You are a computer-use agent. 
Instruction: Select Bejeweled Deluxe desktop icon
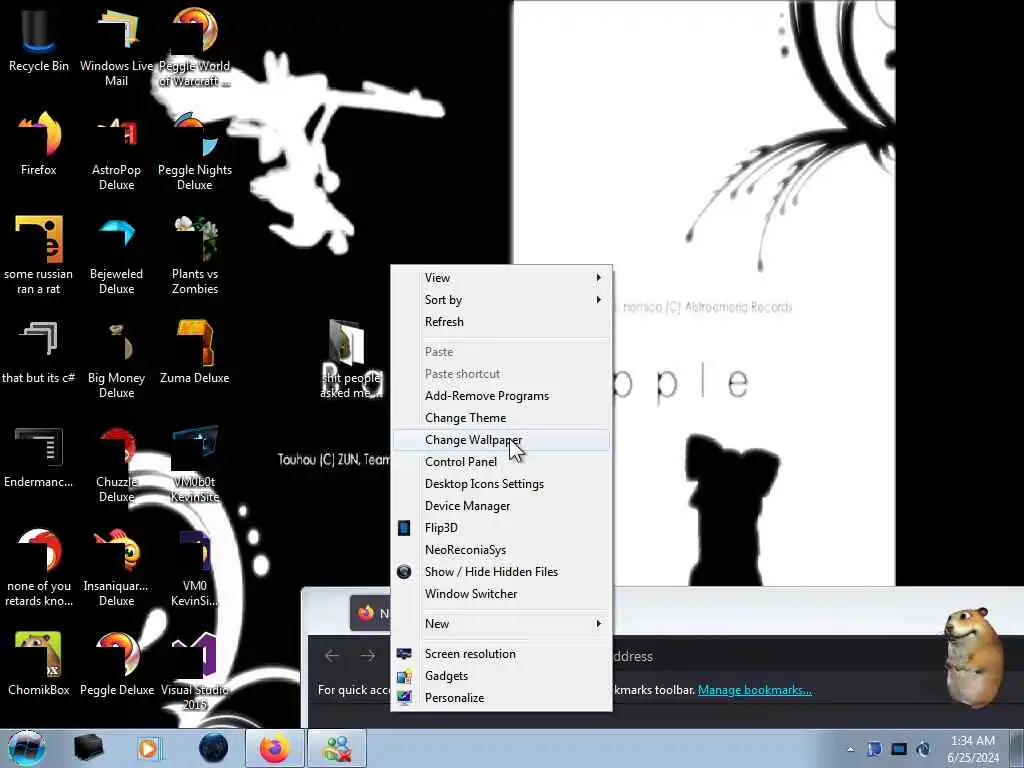pos(116,255)
